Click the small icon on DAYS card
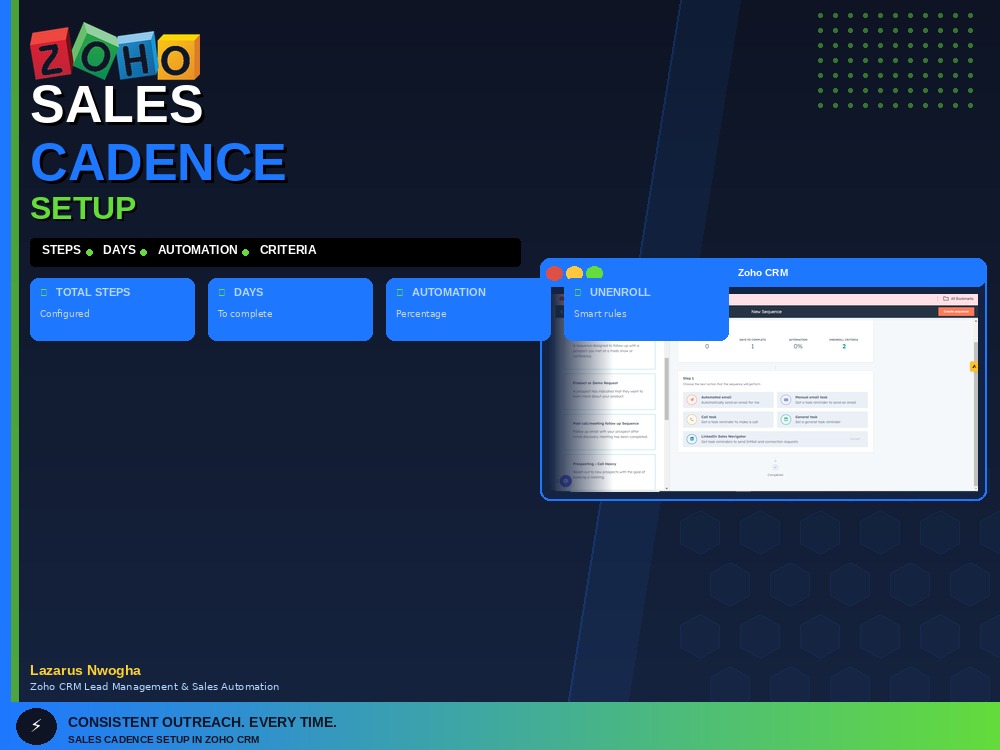The width and height of the screenshot is (1000, 750). [x=222, y=293]
